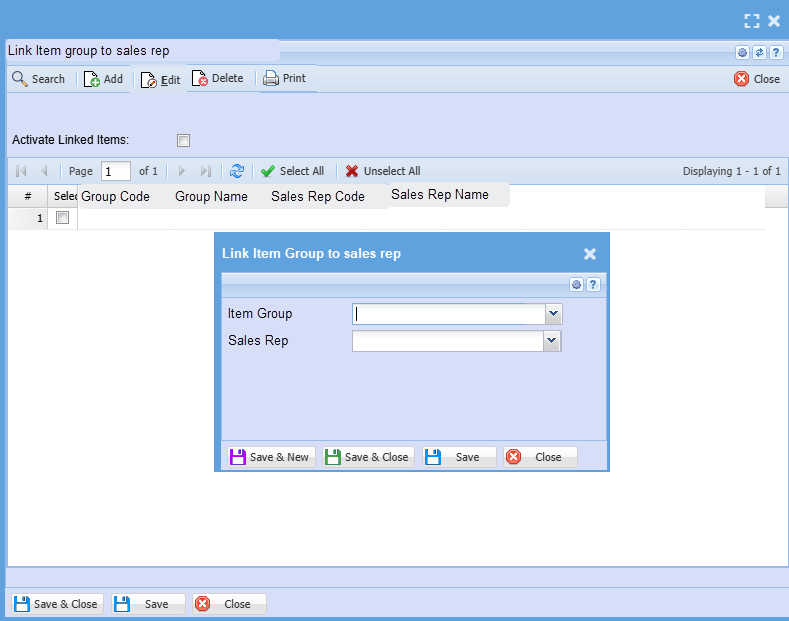Go to the next page arrow
This screenshot has width=789, height=621.
182,171
